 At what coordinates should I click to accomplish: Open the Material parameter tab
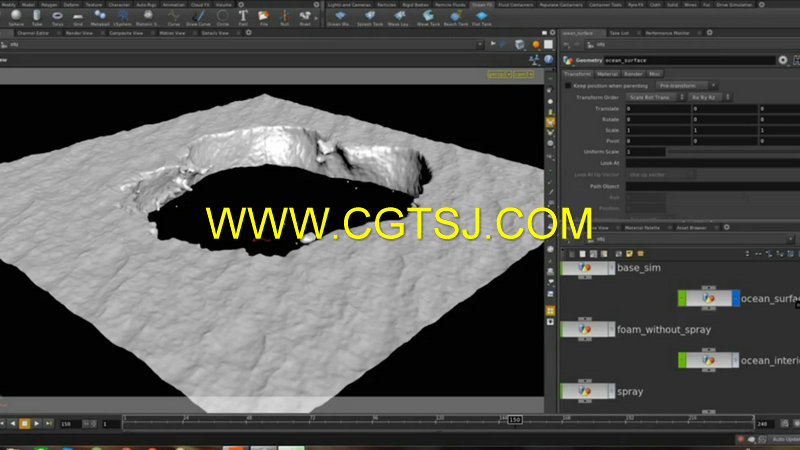(607, 74)
